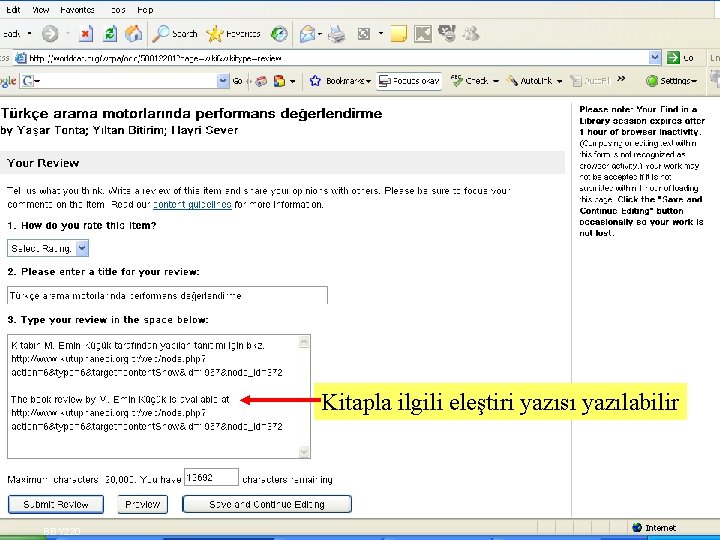Screen dimensions: 720x540
Task: Click the Internet zone status bar icon
Action: coord(637,528)
